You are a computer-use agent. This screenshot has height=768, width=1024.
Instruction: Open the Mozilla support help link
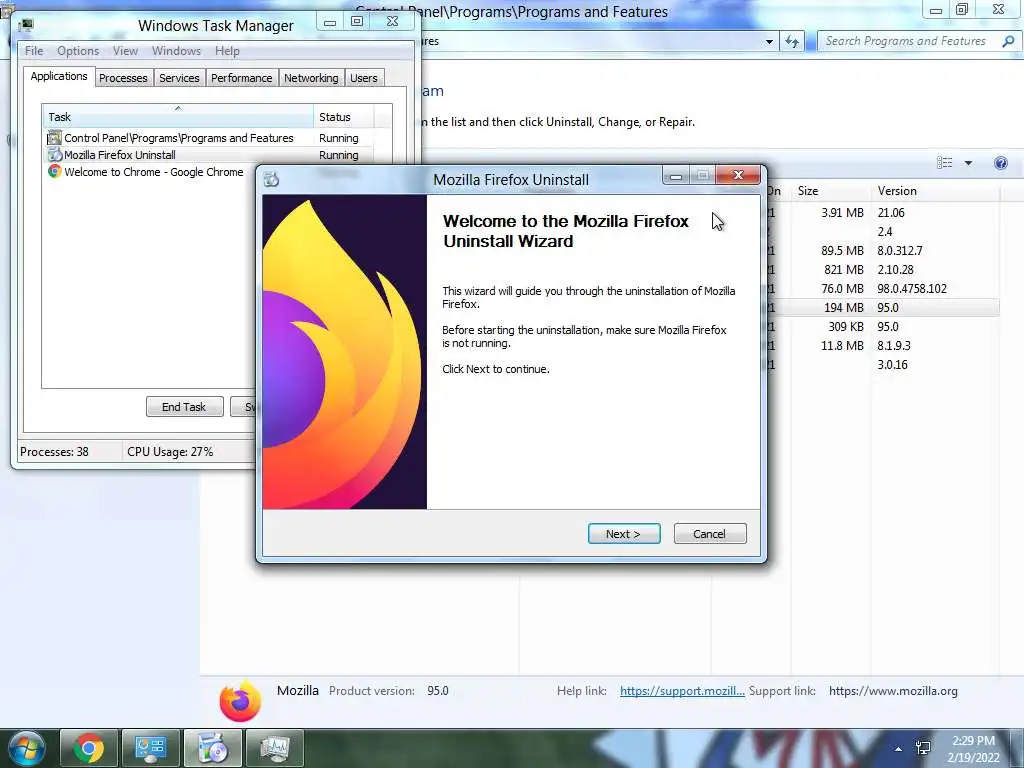682,691
